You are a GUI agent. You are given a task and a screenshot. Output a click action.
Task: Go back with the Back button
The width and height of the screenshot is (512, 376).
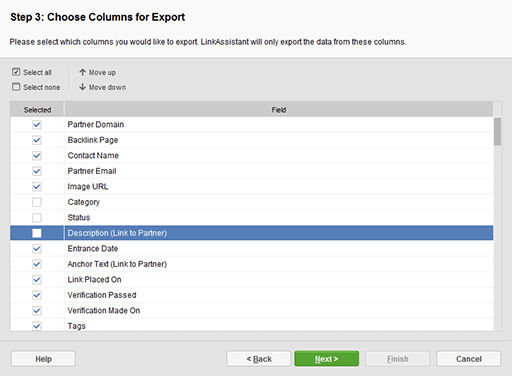pyautogui.click(x=259, y=359)
